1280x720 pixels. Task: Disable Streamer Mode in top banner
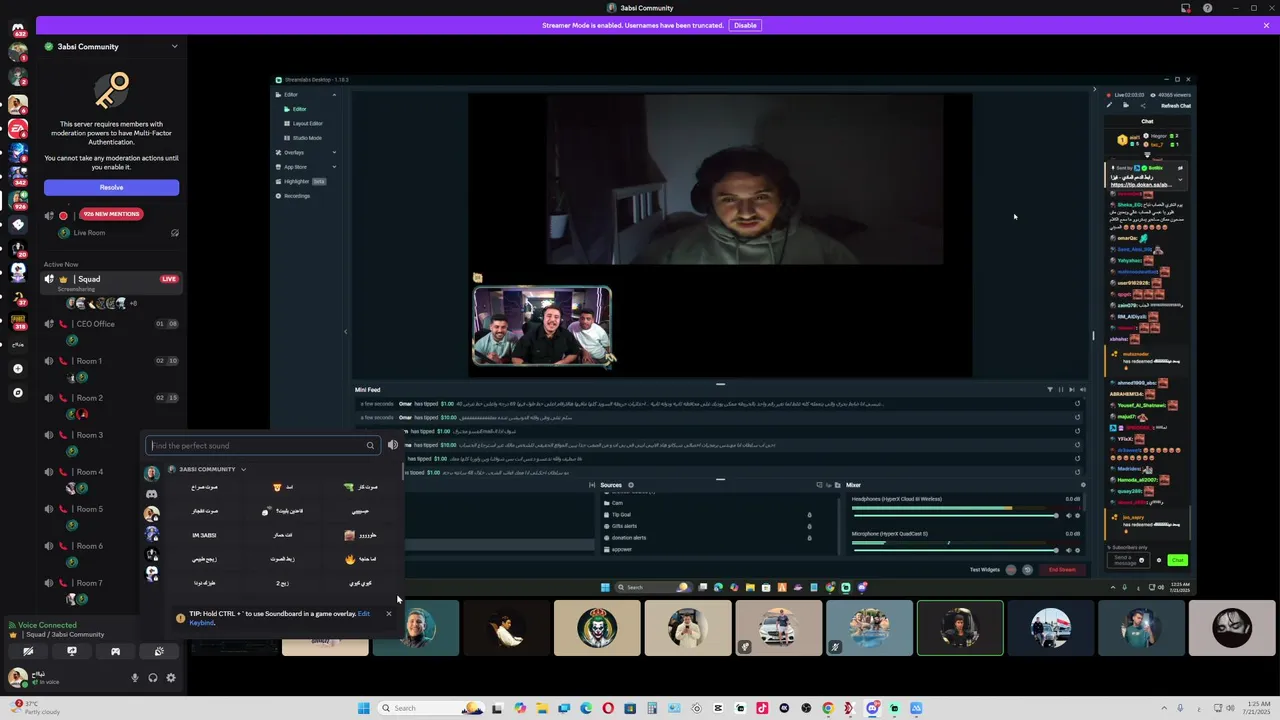[745, 25]
